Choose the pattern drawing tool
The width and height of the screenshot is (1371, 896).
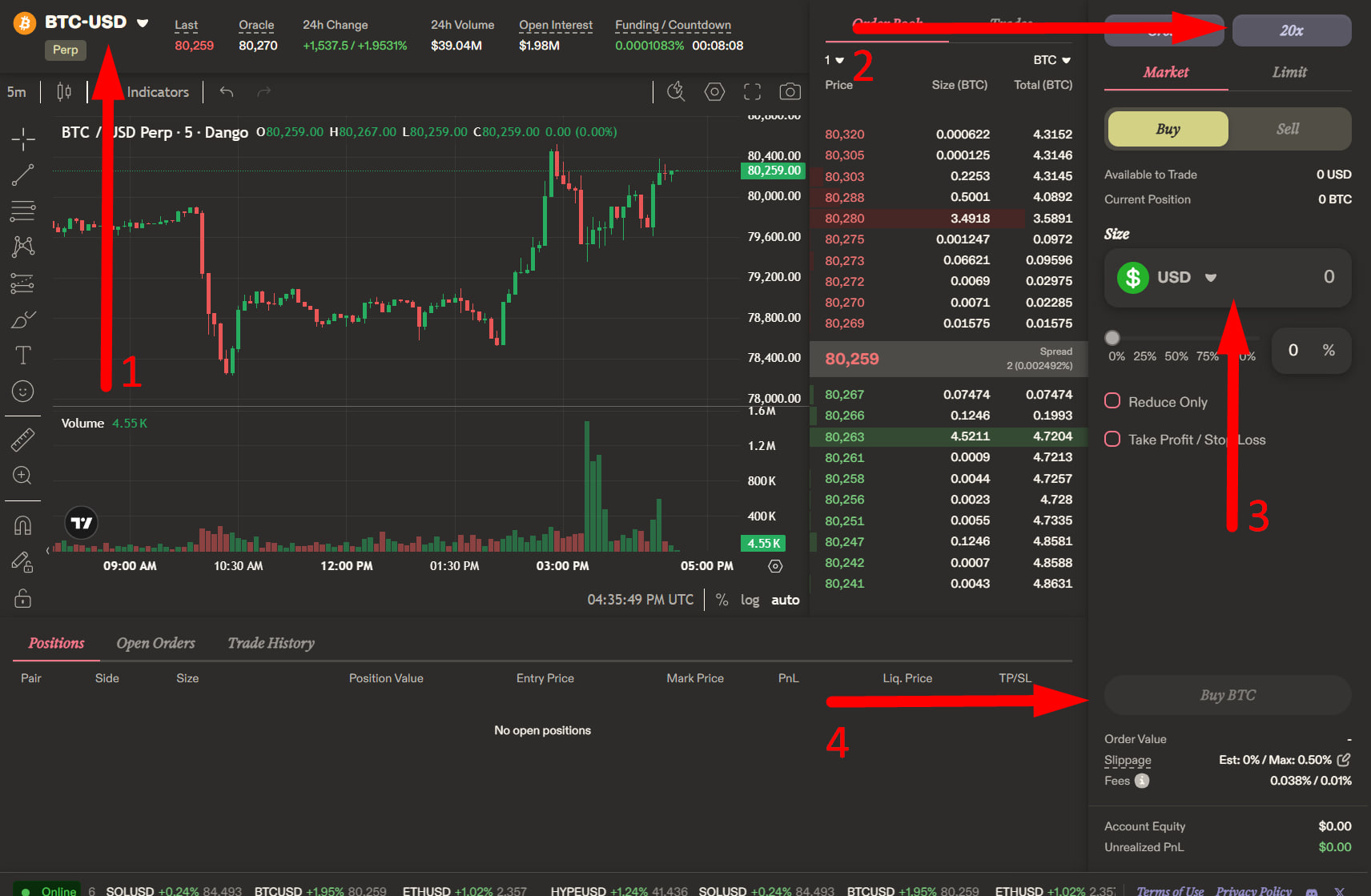point(23,247)
